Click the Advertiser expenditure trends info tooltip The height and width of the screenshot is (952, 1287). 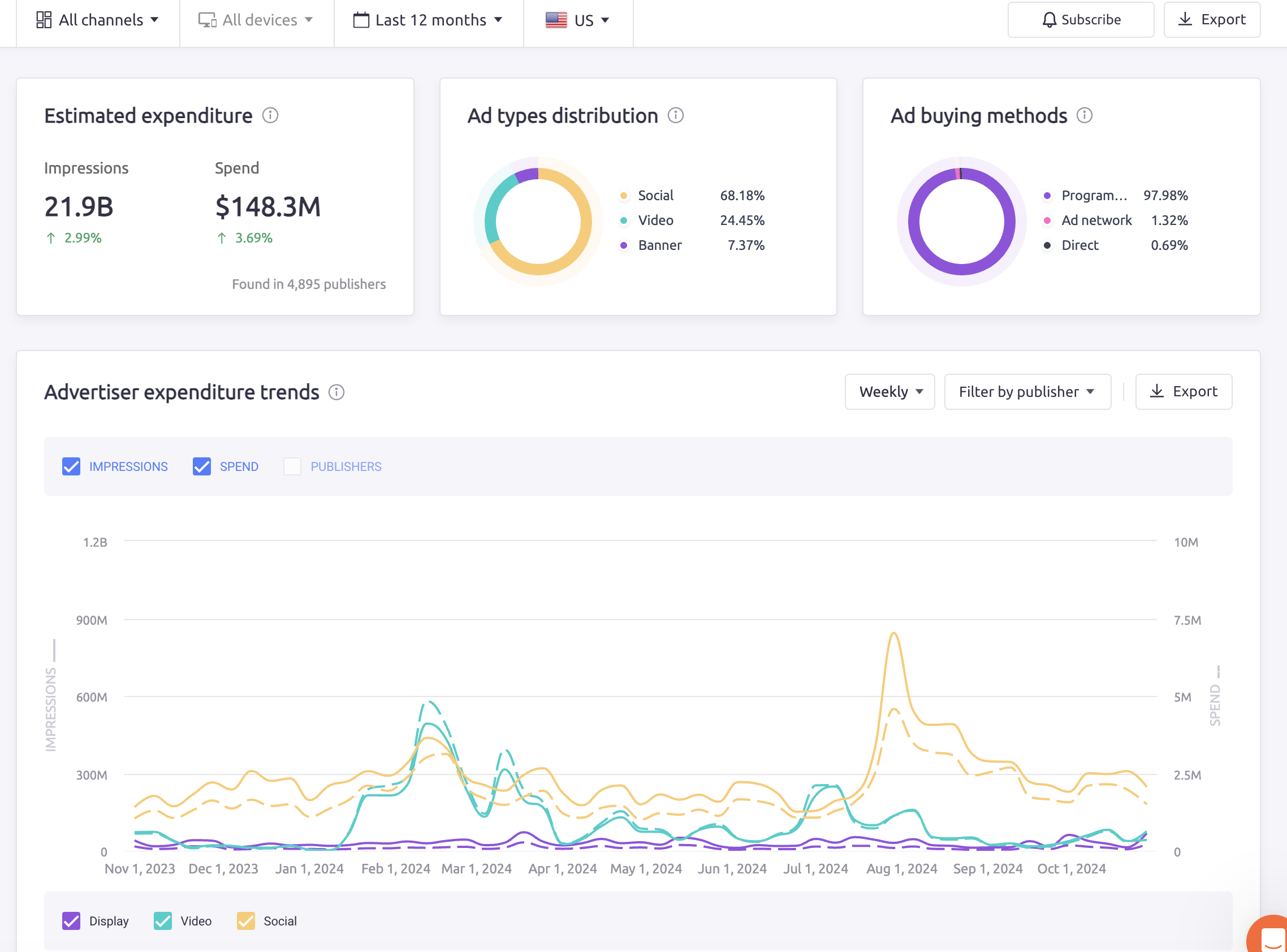pyautogui.click(x=337, y=392)
